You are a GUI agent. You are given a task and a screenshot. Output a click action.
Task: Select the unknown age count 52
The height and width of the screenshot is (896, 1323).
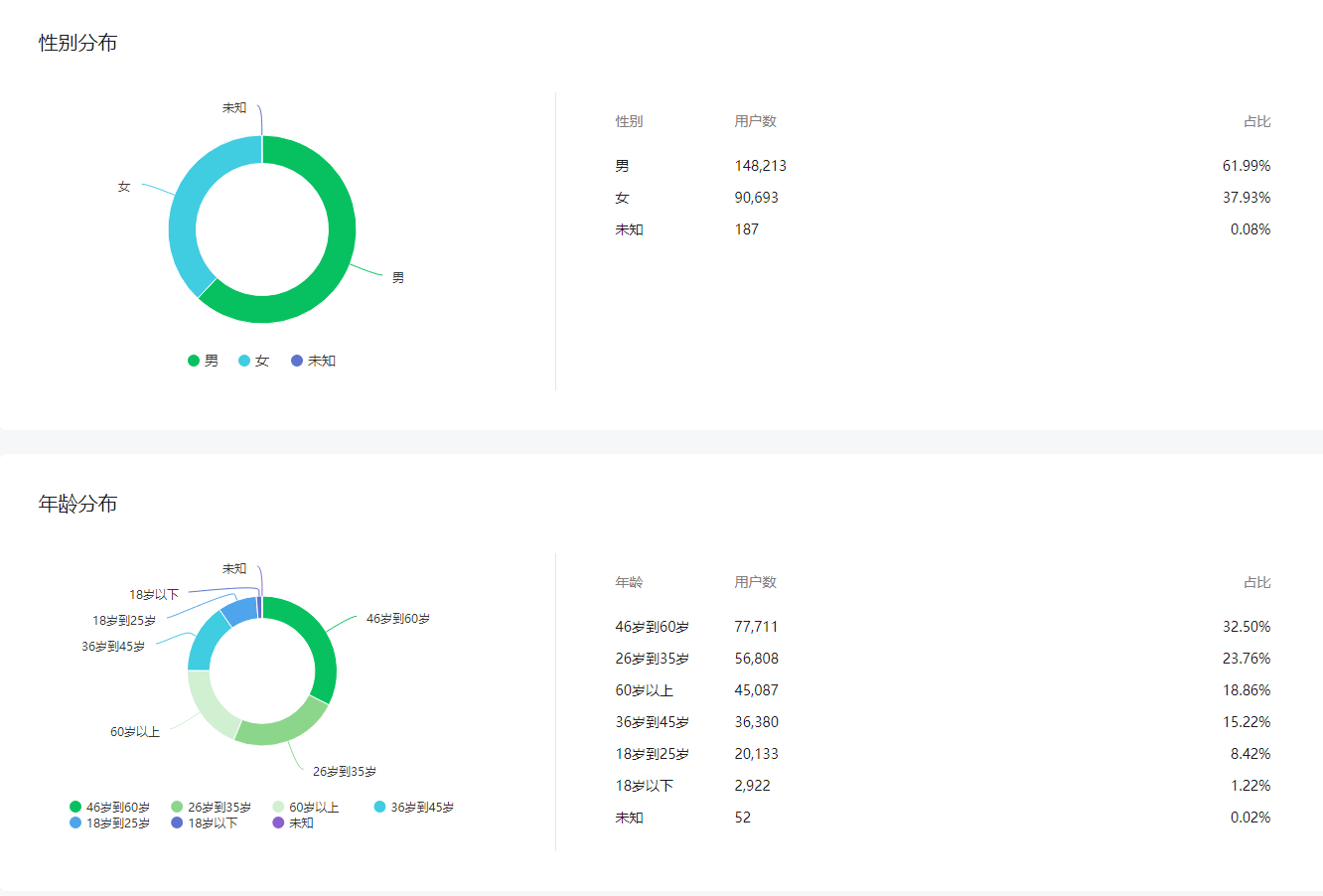pyautogui.click(x=743, y=818)
